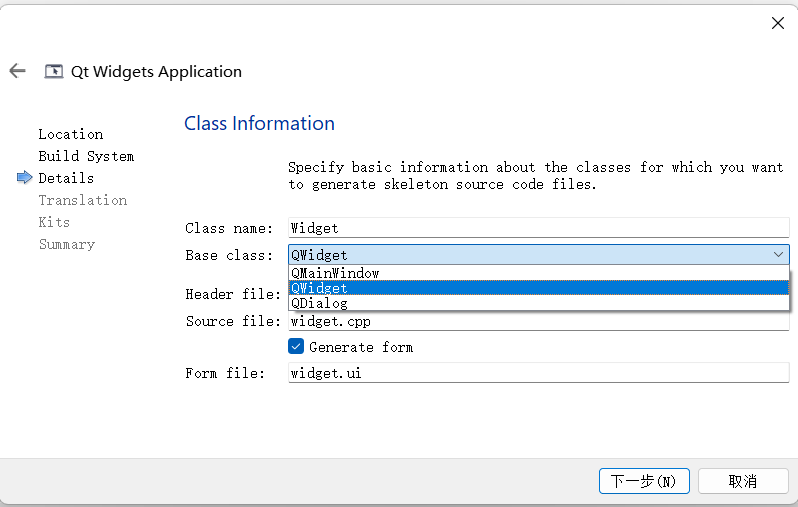Image resolution: width=798 pixels, height=507 pixels.
Task: Select the Build System step
Action: pyautogui.click(x=86, y=156)
